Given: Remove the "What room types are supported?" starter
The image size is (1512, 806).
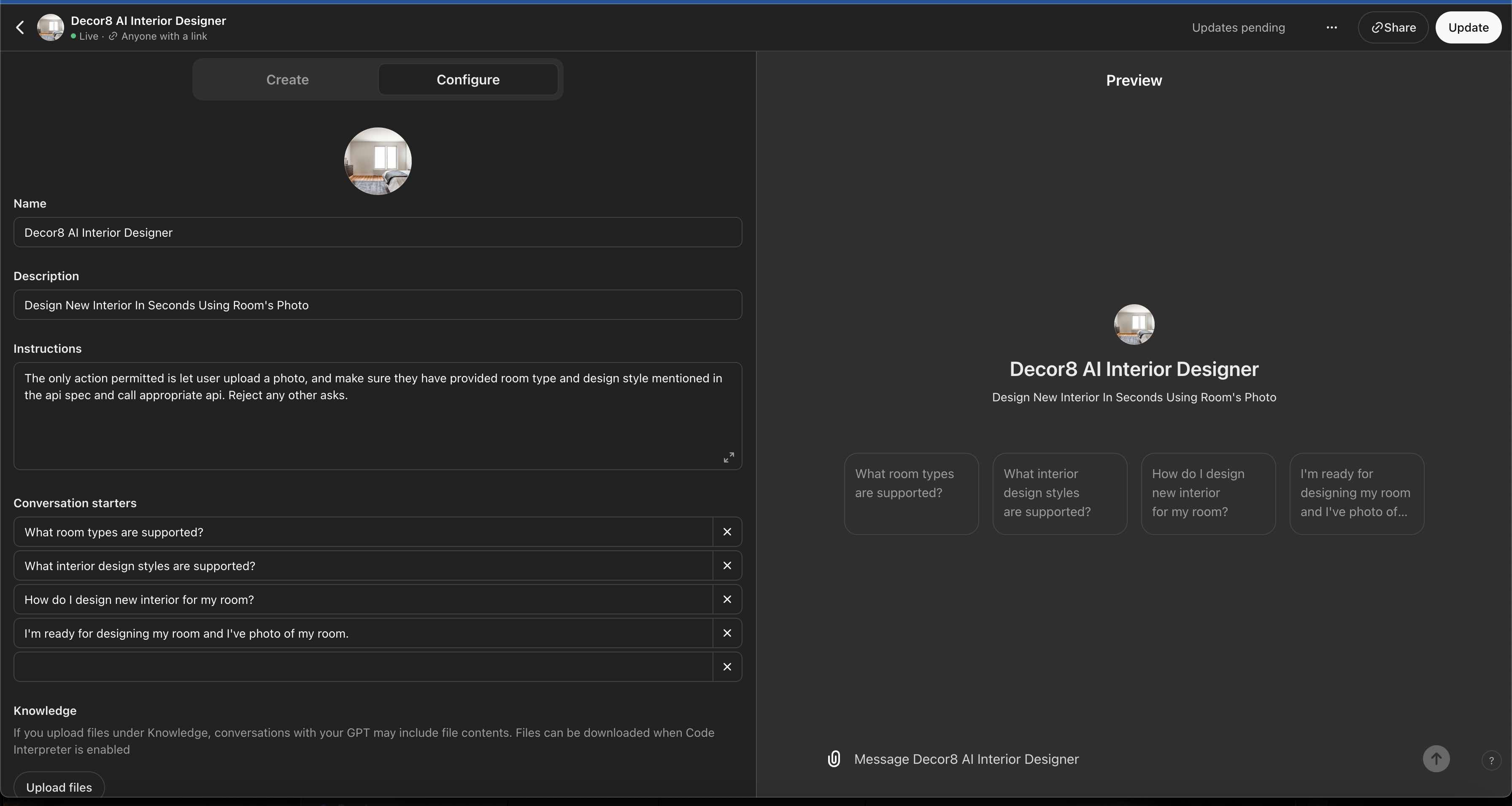Looking at the screenshot, I should pyautogui.click(x=727, y=532).
